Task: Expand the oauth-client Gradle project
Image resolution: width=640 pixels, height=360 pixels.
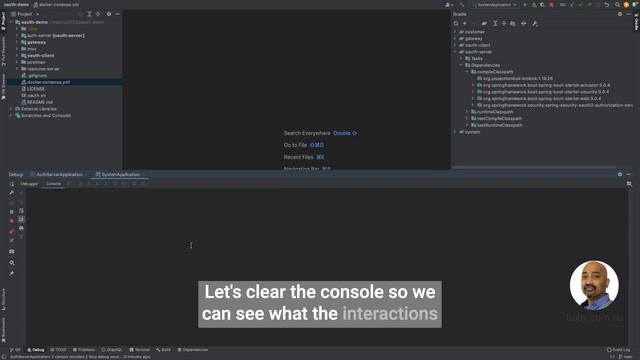Action: coord(455,45)
